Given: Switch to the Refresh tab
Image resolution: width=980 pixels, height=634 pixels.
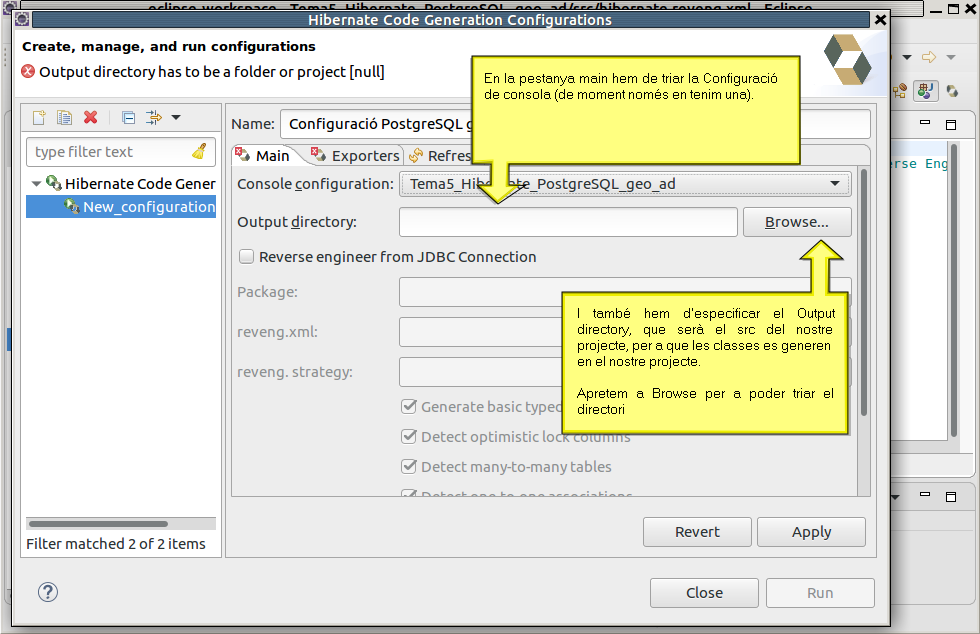Looking at the screenshot, I should 440,156.
